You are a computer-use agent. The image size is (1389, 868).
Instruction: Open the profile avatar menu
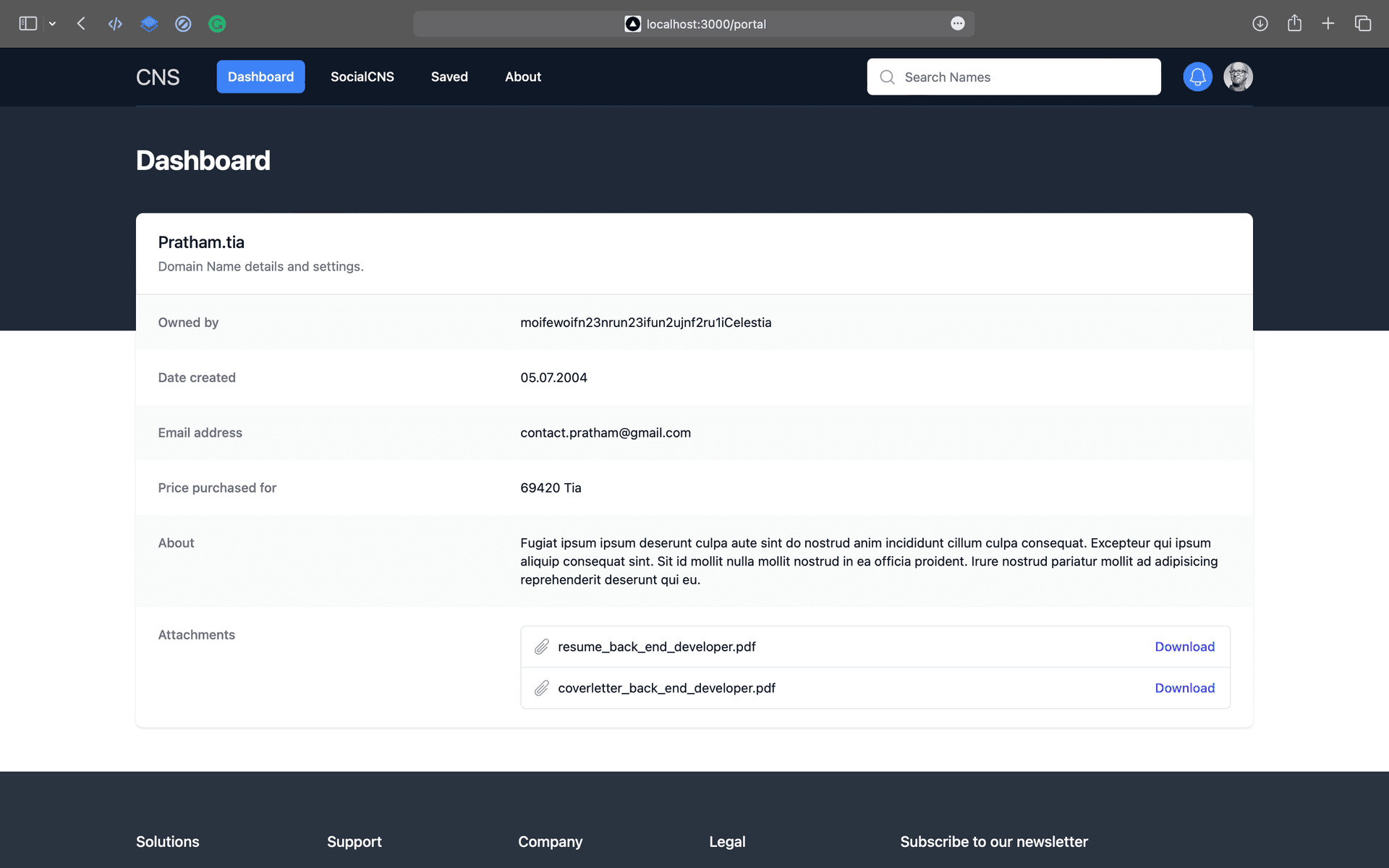click(x=1238, y=77)
